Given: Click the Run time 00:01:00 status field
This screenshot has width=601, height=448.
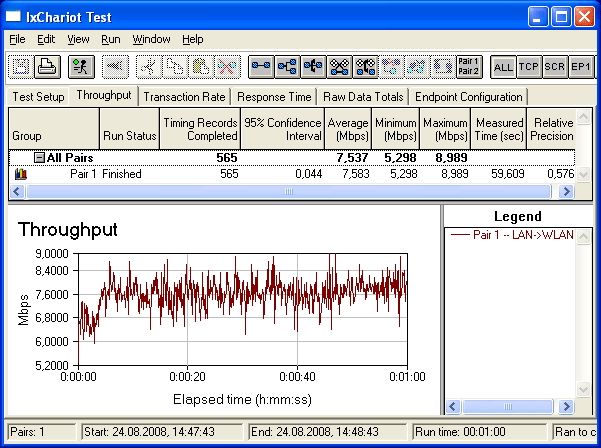Looking at the screenshot, I should (x=480, y=432).
